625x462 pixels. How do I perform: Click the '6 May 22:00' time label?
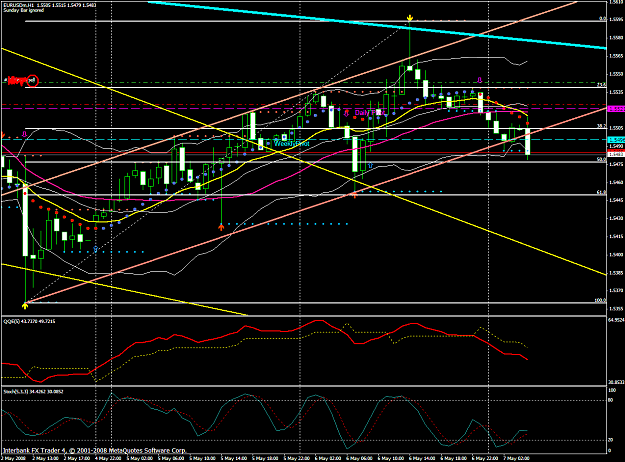click(x=485, y=458)
